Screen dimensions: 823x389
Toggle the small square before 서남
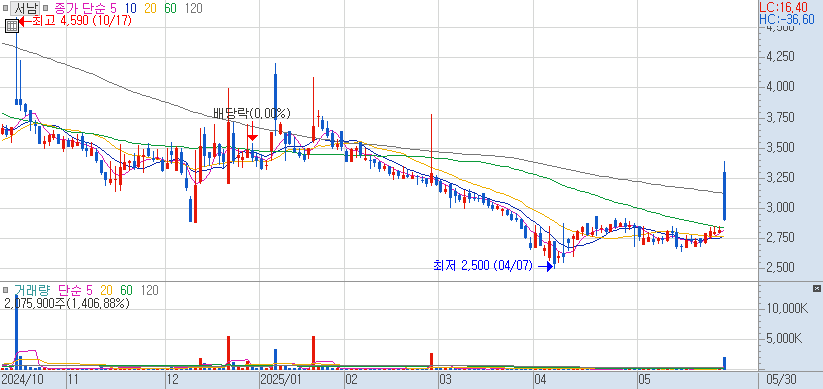5,8
